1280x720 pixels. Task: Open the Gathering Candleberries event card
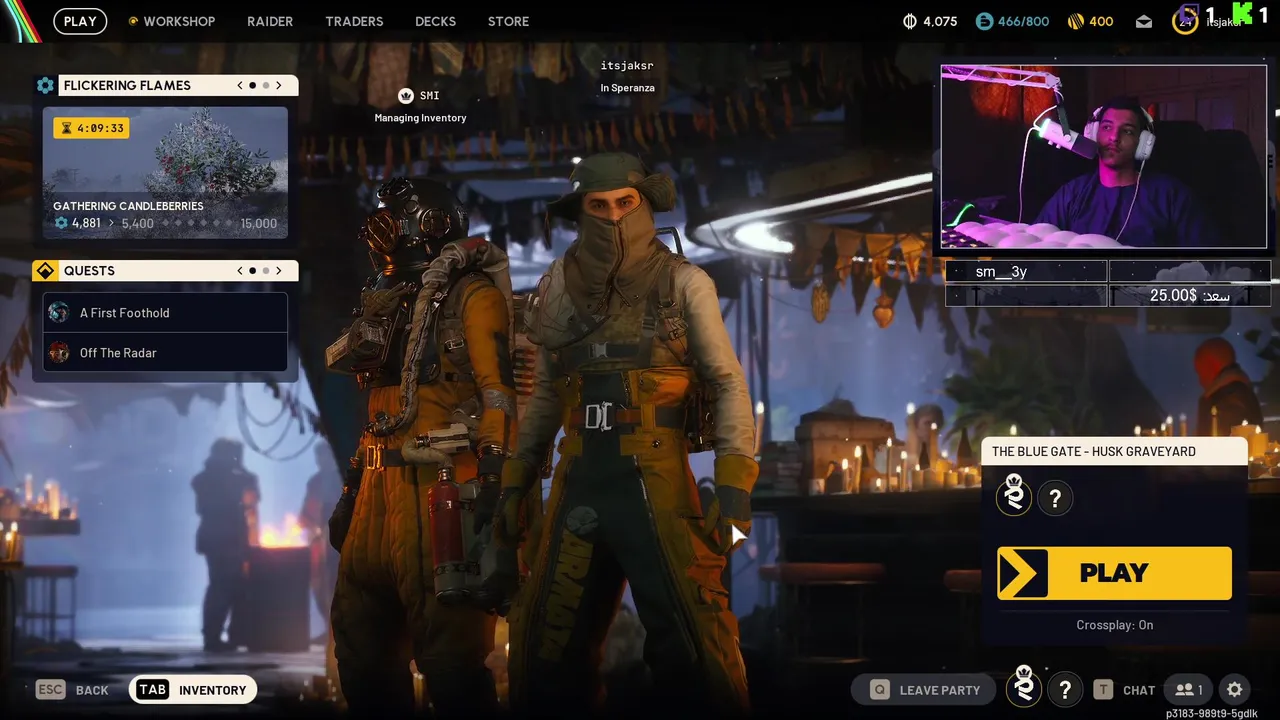click(165, 173)
